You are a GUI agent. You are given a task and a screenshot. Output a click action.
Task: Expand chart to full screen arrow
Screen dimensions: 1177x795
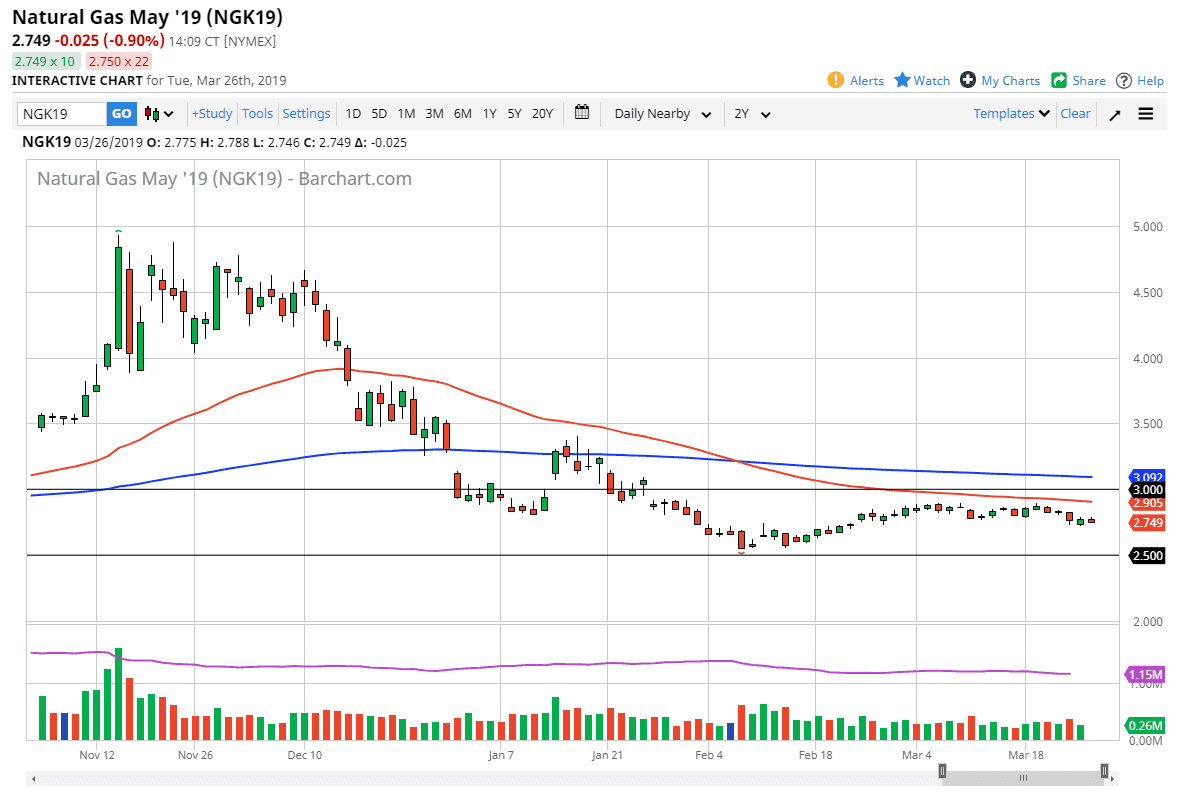pos(1115,114)
